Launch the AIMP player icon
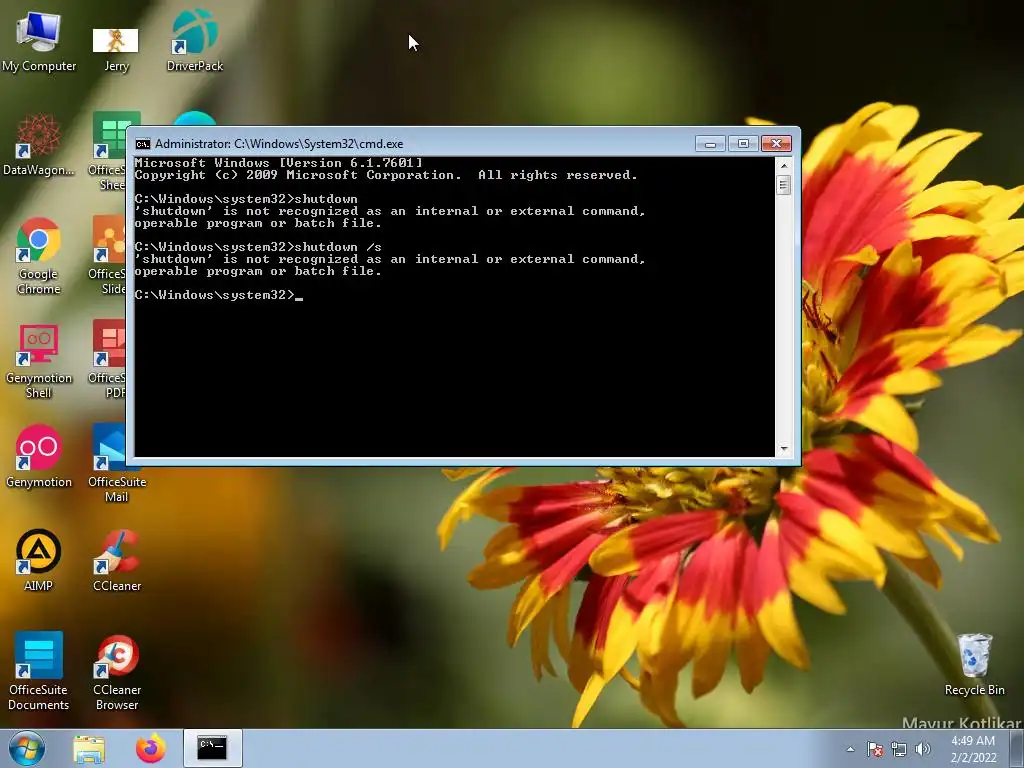Screen dimensions: 1024x768 click(39, 560)
